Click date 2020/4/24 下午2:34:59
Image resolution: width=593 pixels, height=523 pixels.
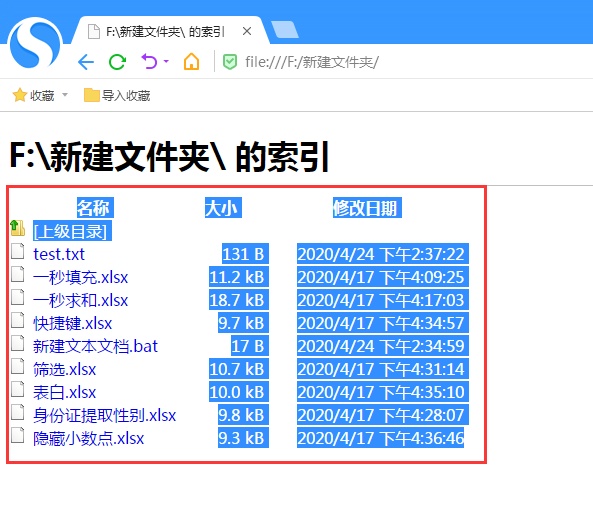[383, 346]
